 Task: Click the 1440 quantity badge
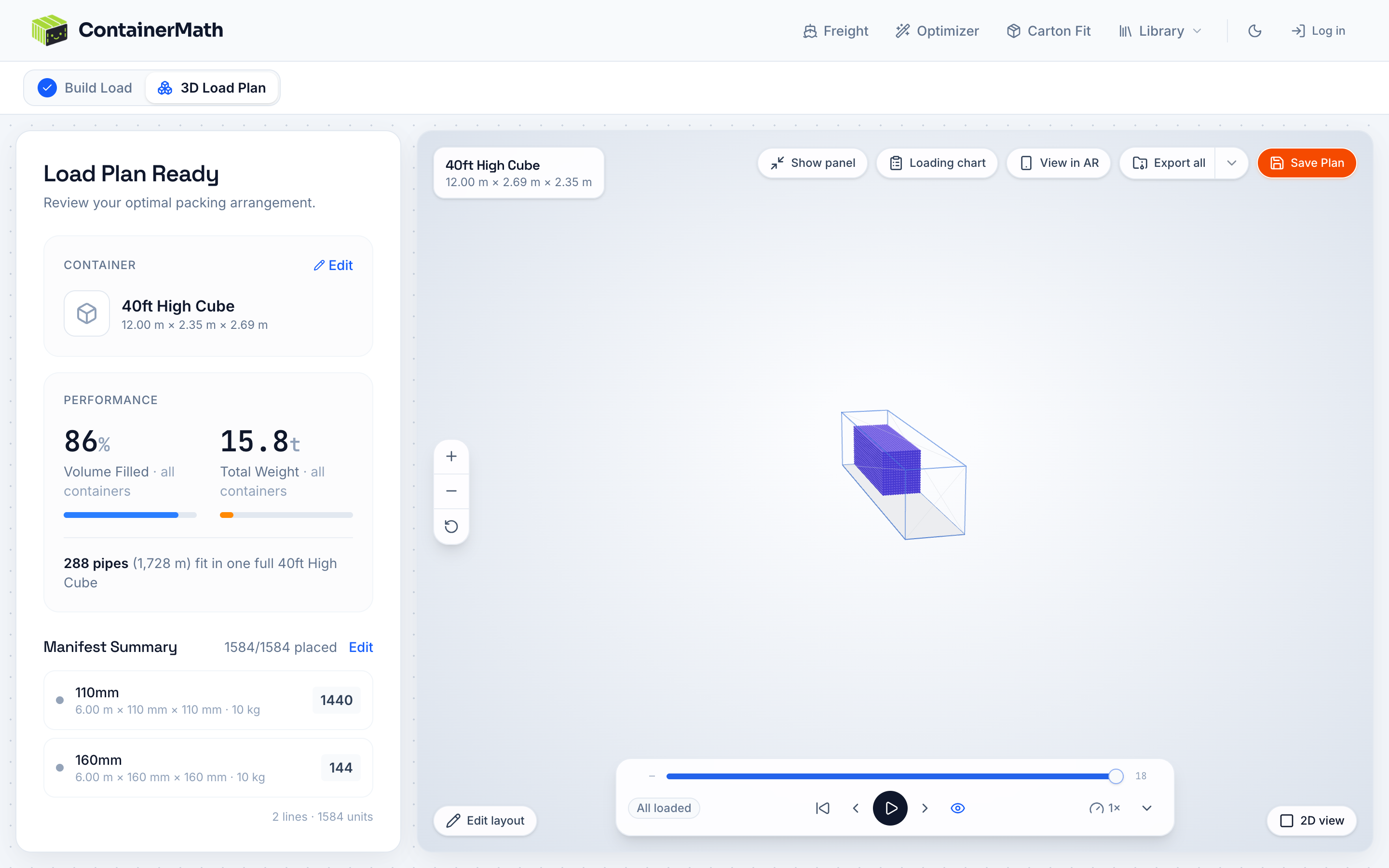click(x=336, y=700)
